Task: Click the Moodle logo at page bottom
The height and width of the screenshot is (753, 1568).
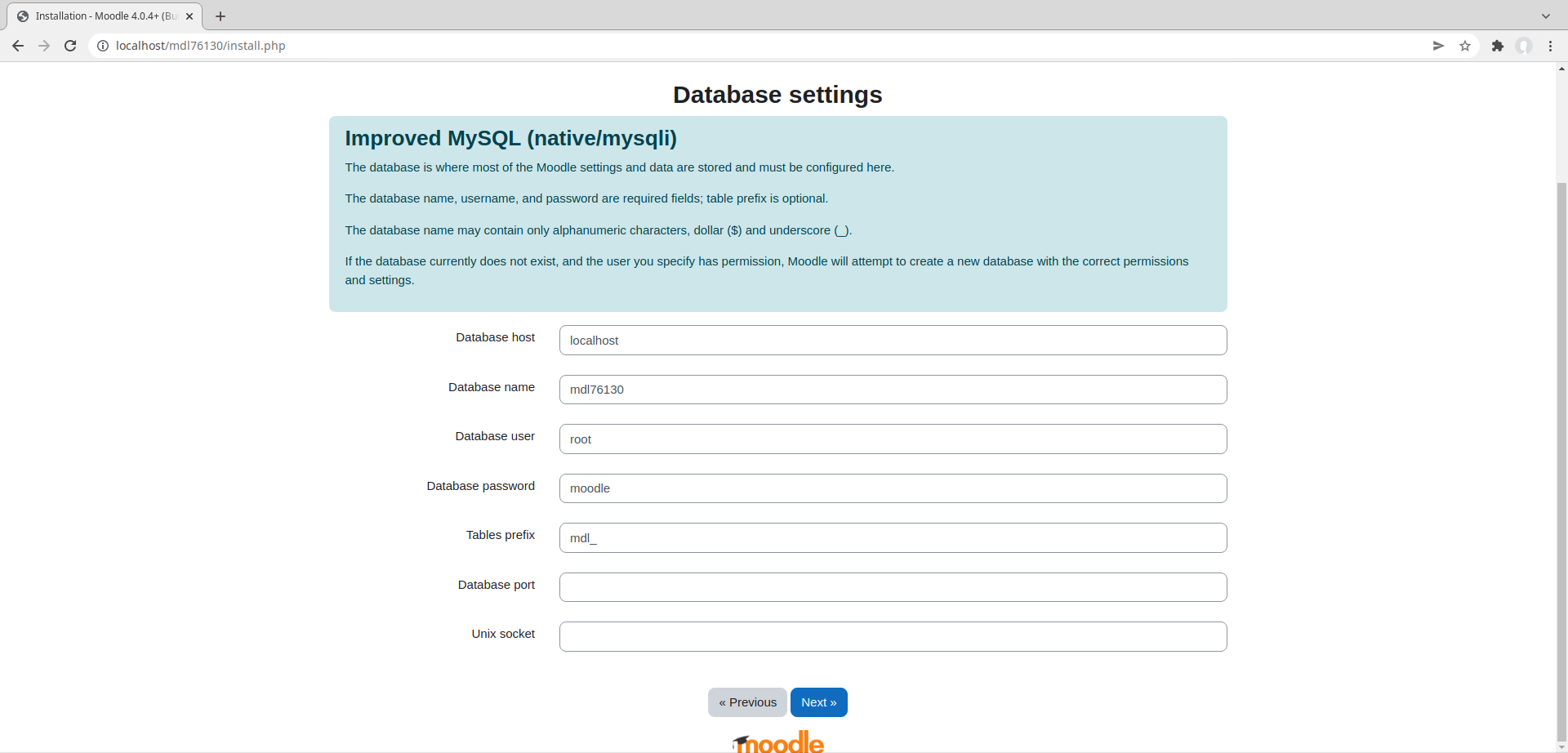Action: [778, 742]
